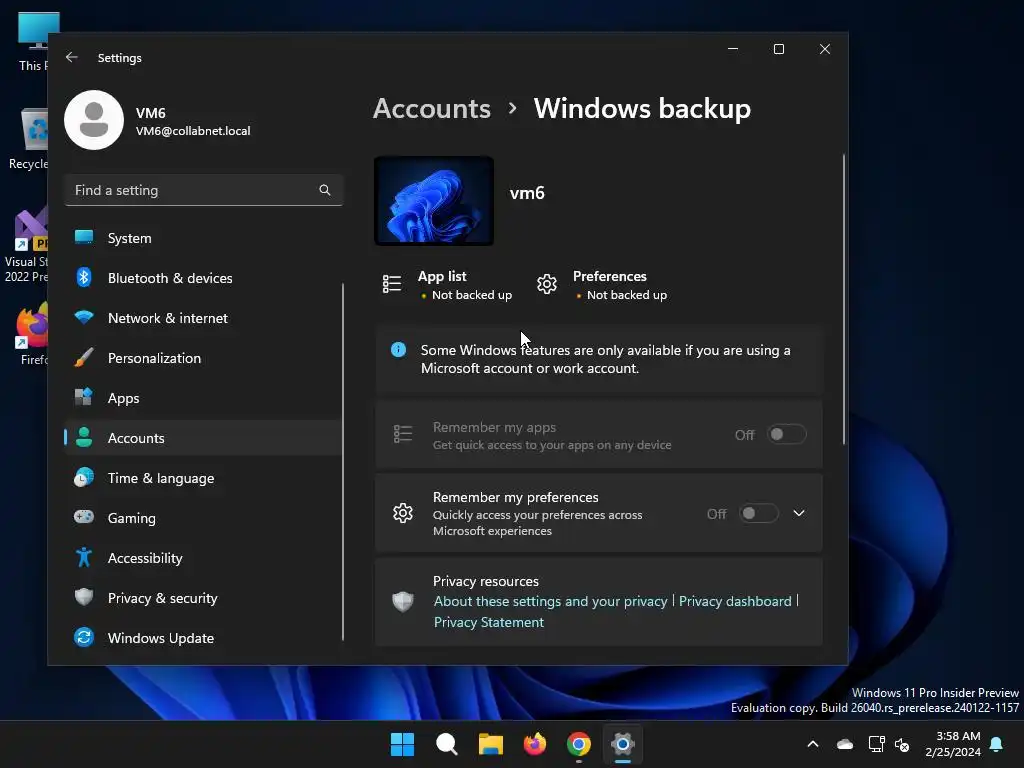Open Network & internet settings

click(x=204, y=317)
